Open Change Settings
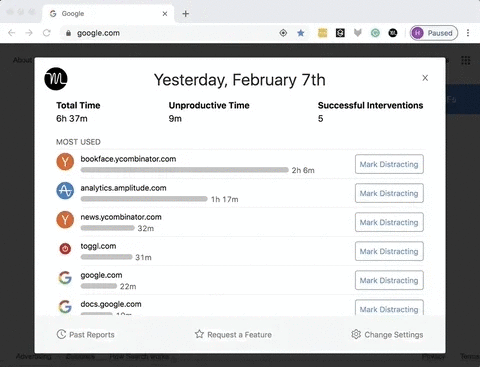 click(x=387, y=334)
